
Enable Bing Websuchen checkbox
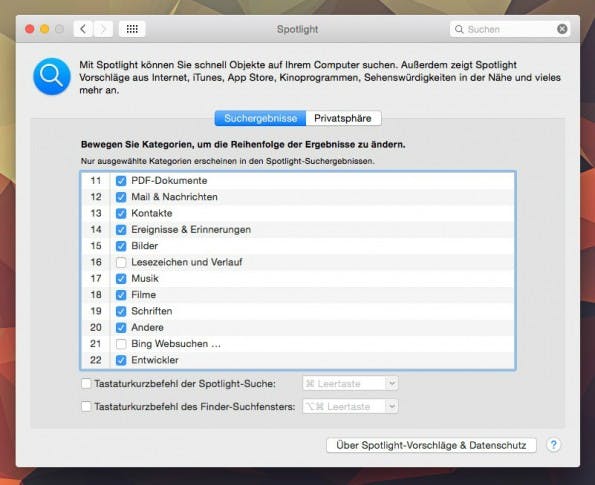point(121,344)
